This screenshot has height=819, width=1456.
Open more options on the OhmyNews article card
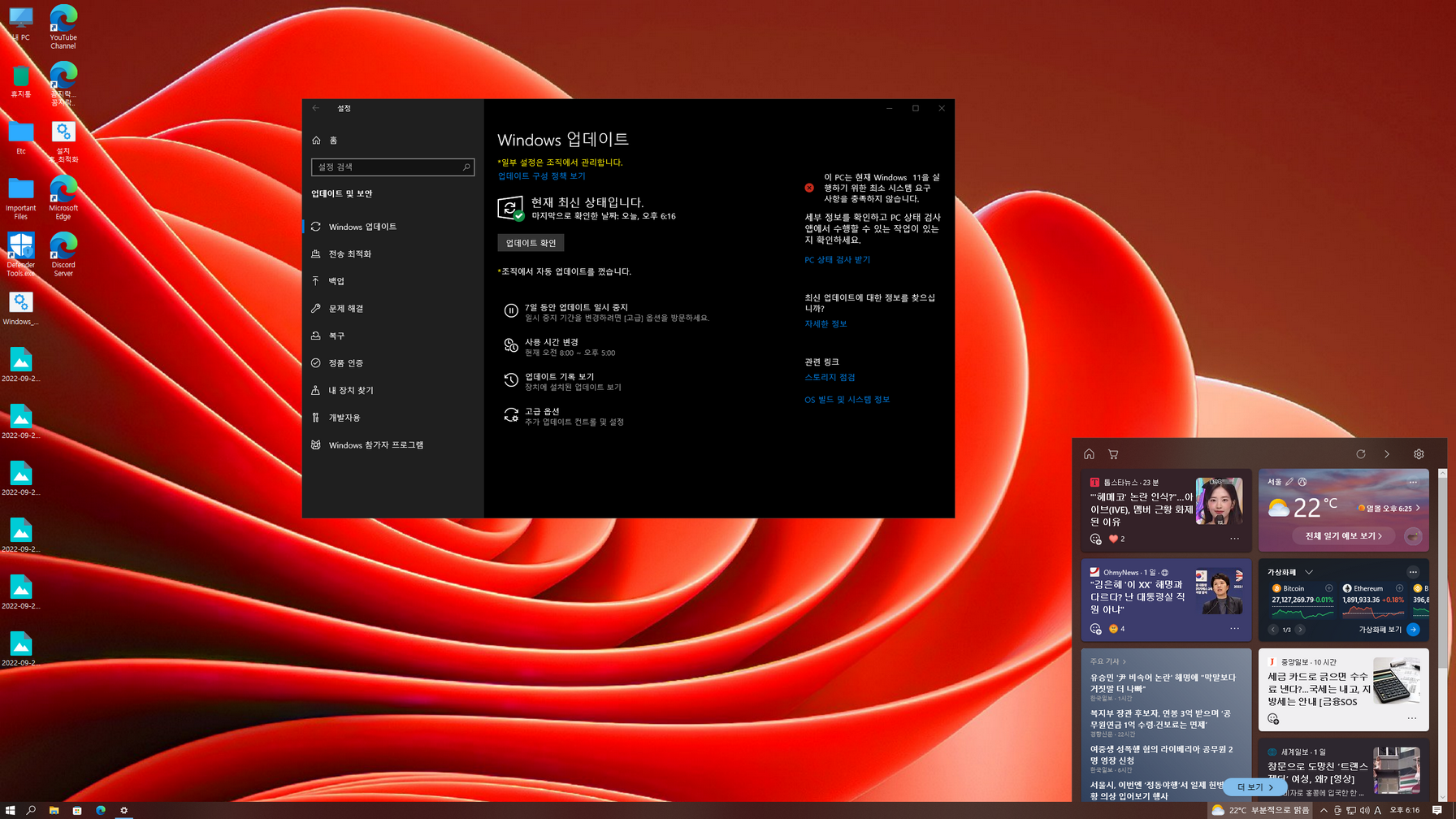point(1234,629)
